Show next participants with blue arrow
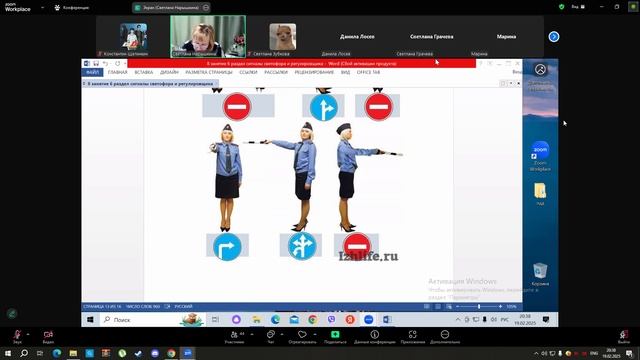 point(554,37)
